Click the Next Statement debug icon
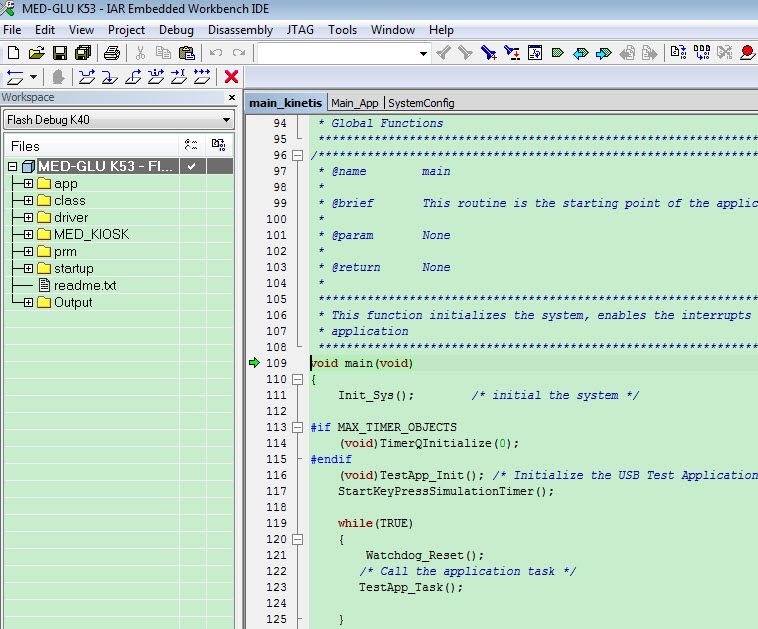 156,77
